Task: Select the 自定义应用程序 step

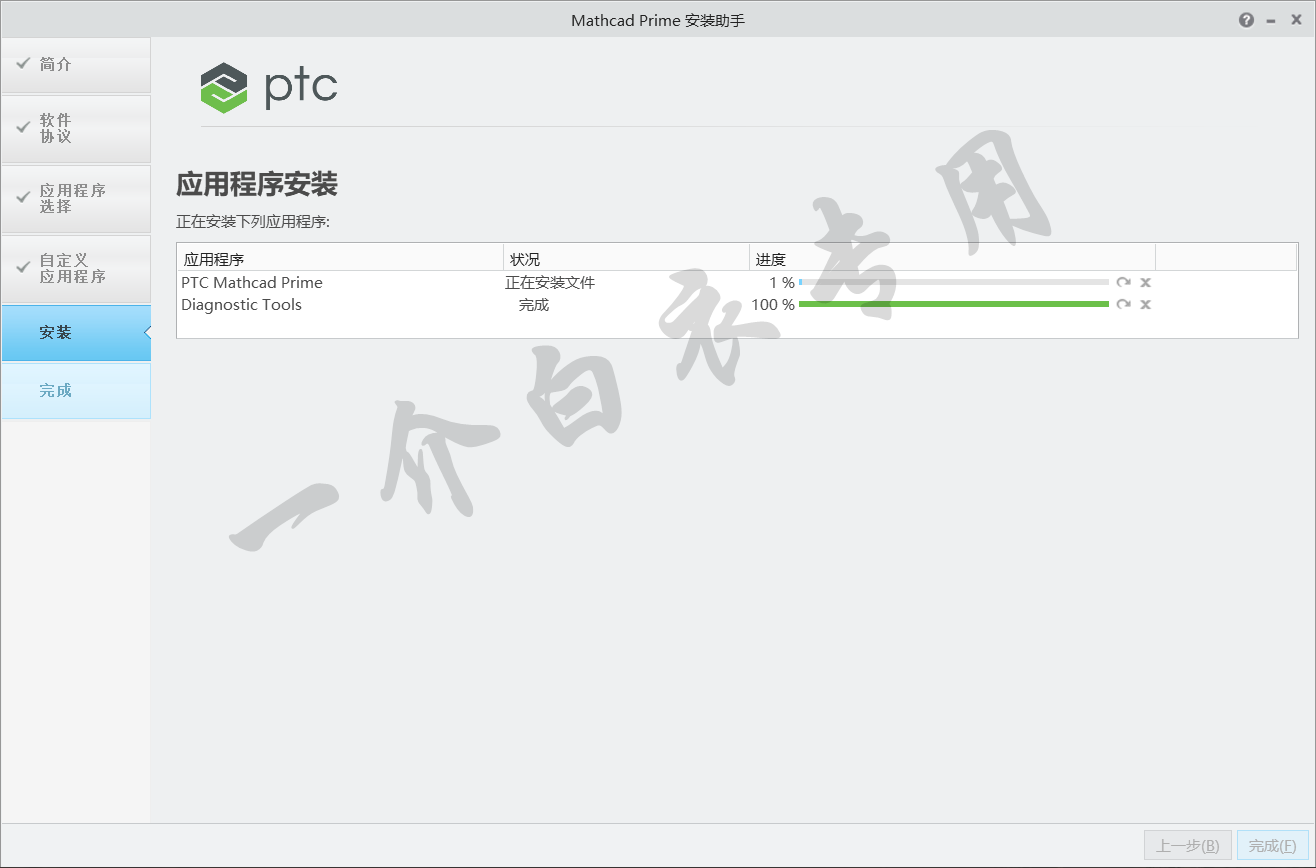Action: pyautogui.click(x=76, y=269)
